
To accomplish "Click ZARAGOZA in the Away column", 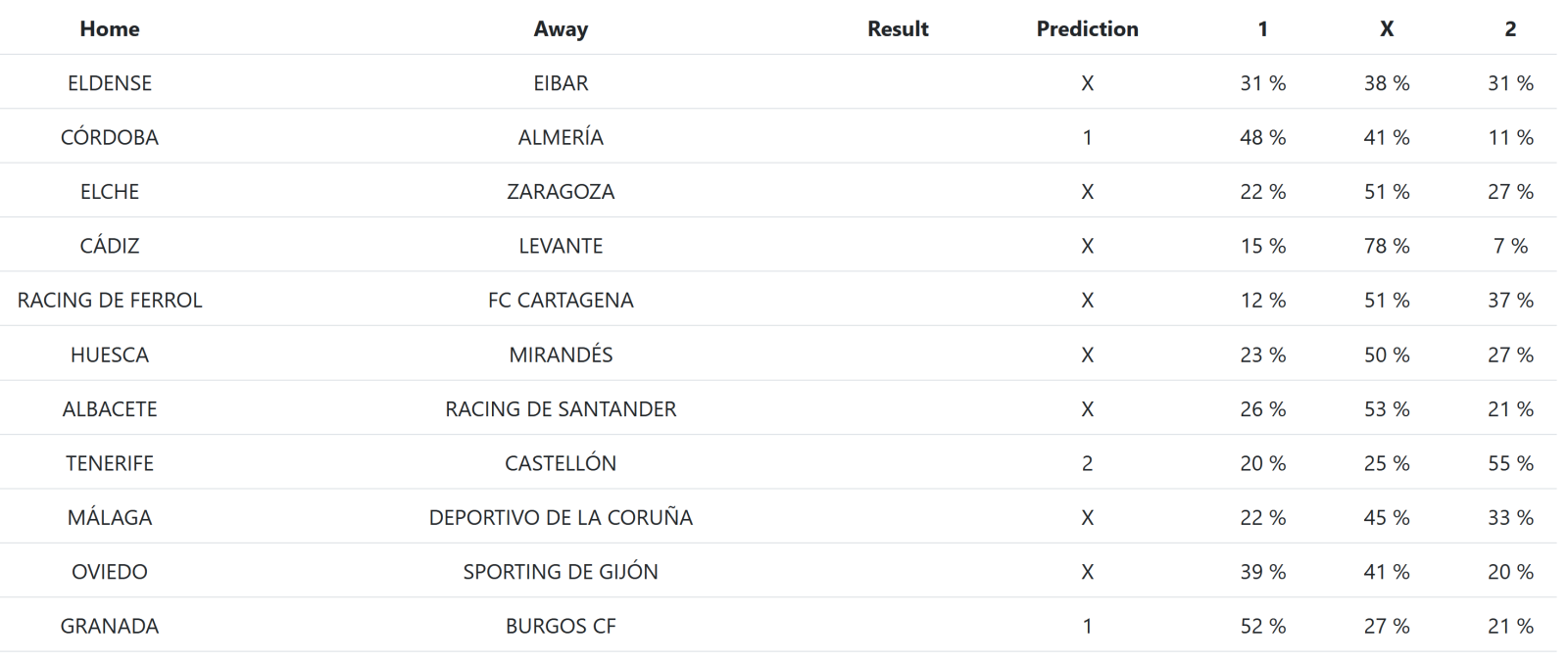I will (561, 192).
